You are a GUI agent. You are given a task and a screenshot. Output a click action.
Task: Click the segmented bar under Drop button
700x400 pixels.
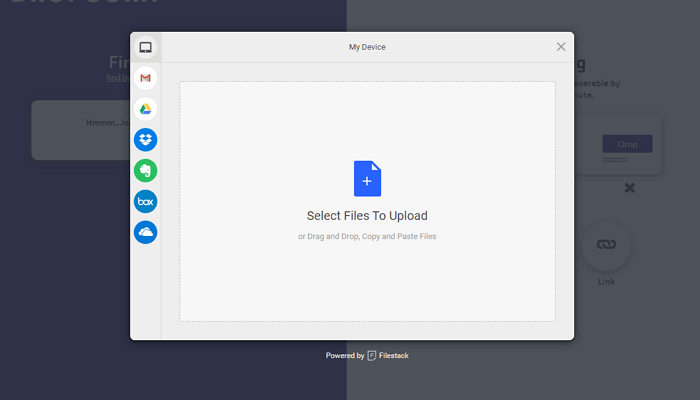[x=615, y=159]
